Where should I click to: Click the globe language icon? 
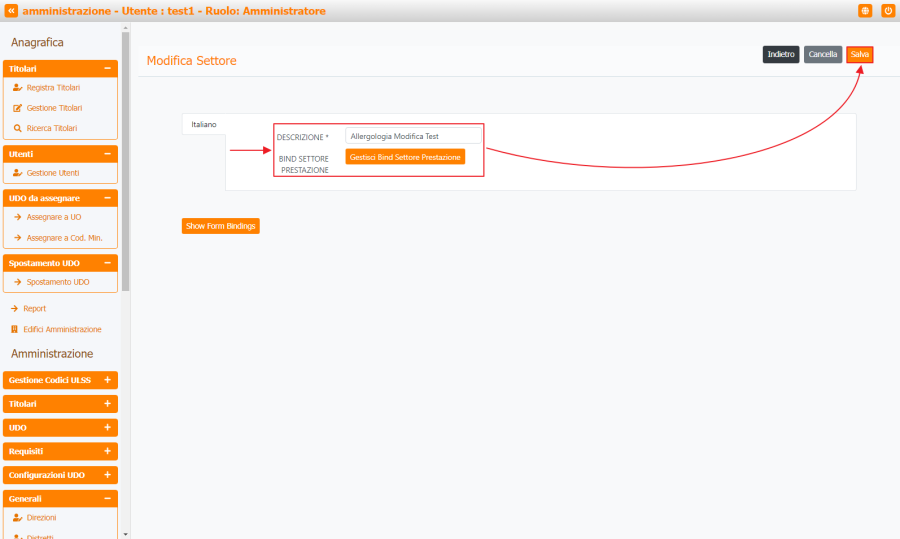865,10
